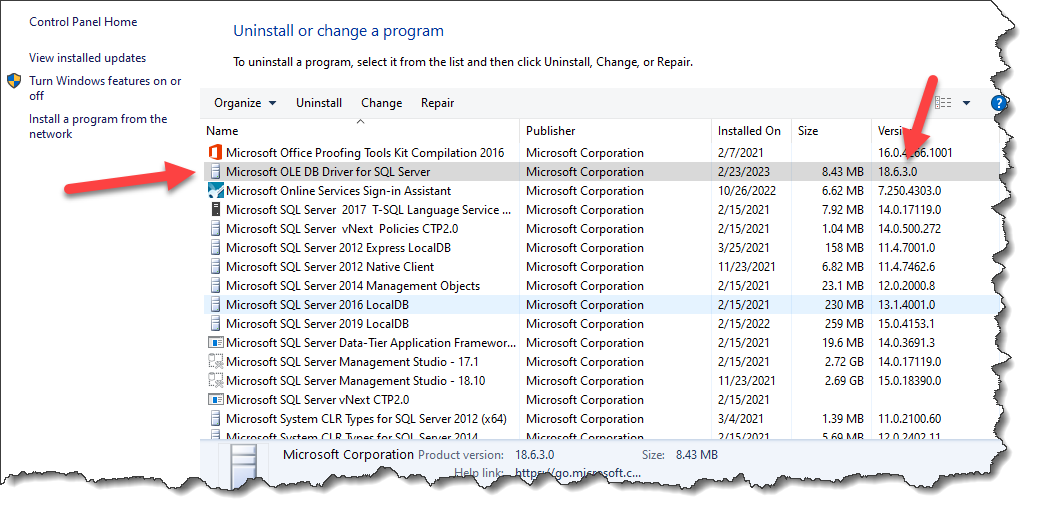This screenshot has height=513, width=1037.
Task: Click the Microsoft Online Services Sign-in Assistant icon
Action: [214, 191]
